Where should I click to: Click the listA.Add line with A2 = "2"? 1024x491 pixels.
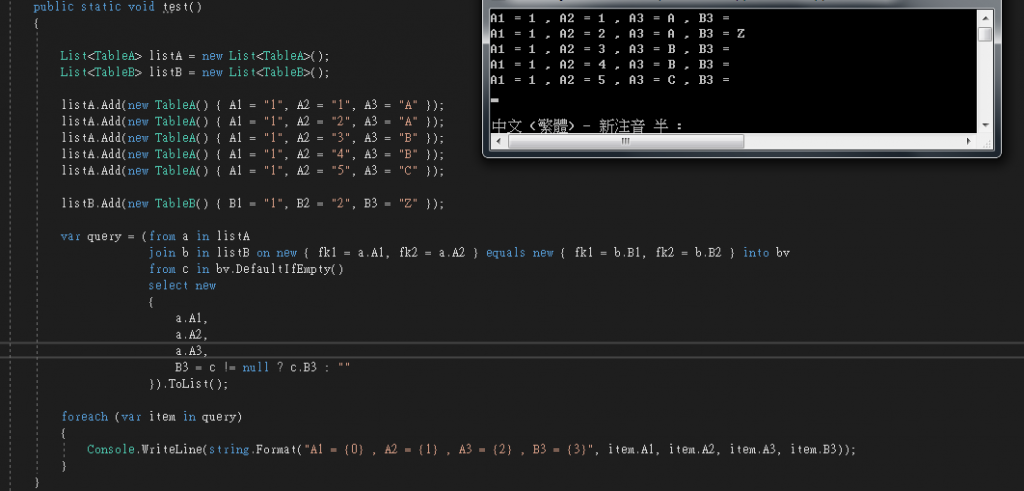pos(253,121)
